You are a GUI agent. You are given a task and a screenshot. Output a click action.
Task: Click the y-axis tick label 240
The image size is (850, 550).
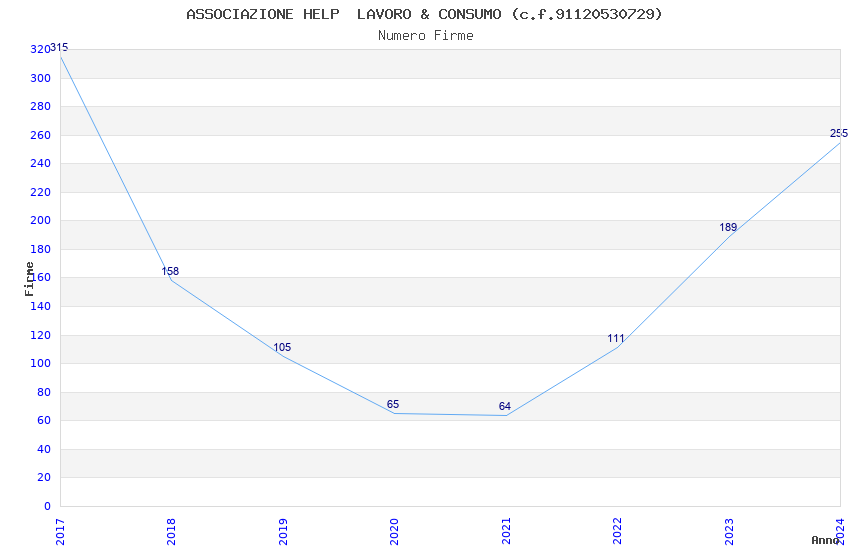click(40, 164)
